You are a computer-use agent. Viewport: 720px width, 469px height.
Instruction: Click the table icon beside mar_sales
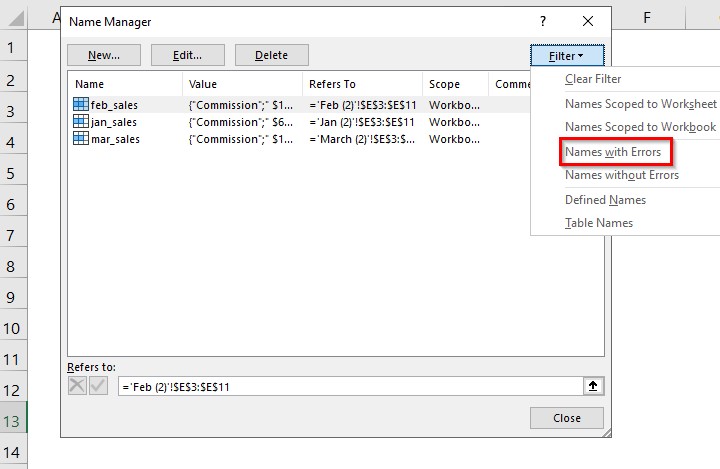point(81,138)
